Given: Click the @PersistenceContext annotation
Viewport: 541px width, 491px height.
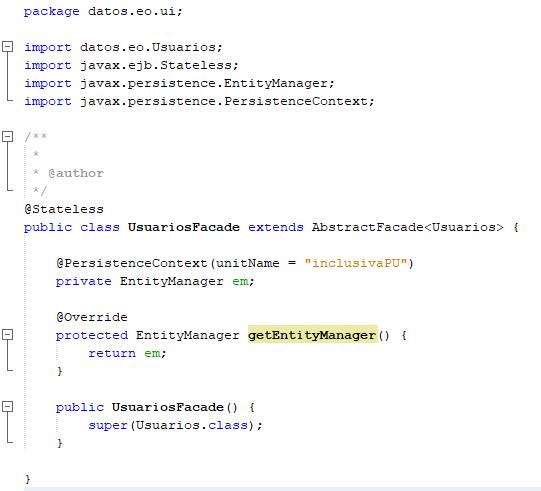Looking at the screenshot, I should [x=132, y=263].
